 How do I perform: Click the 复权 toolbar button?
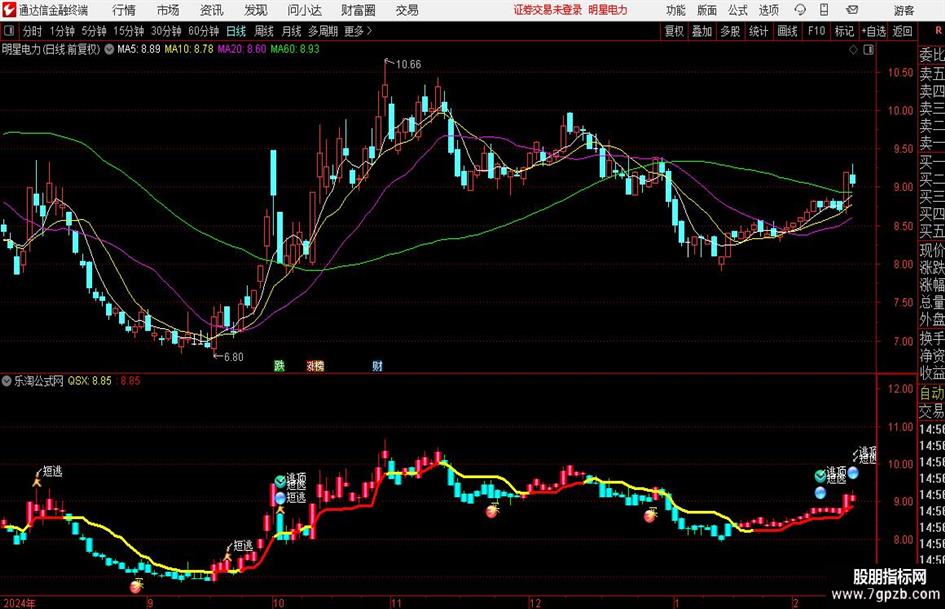click(674, 31)
